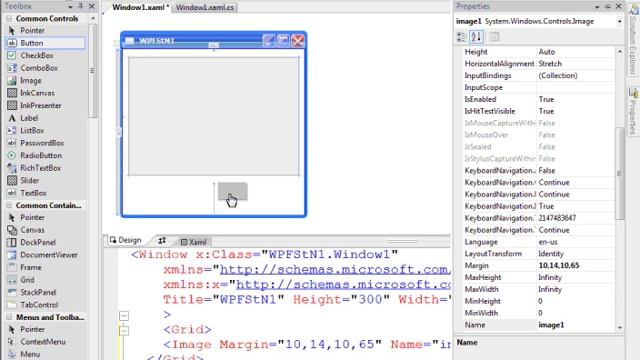Select the Language en-us value

point(575,242)
